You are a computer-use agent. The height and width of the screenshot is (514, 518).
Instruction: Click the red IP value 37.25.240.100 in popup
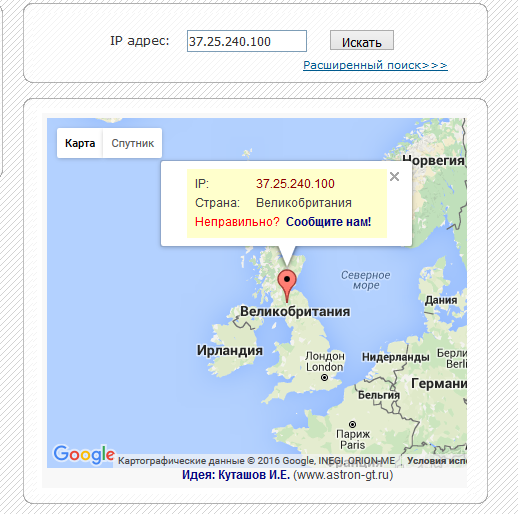pyautogui.click(x=295, y=184)
